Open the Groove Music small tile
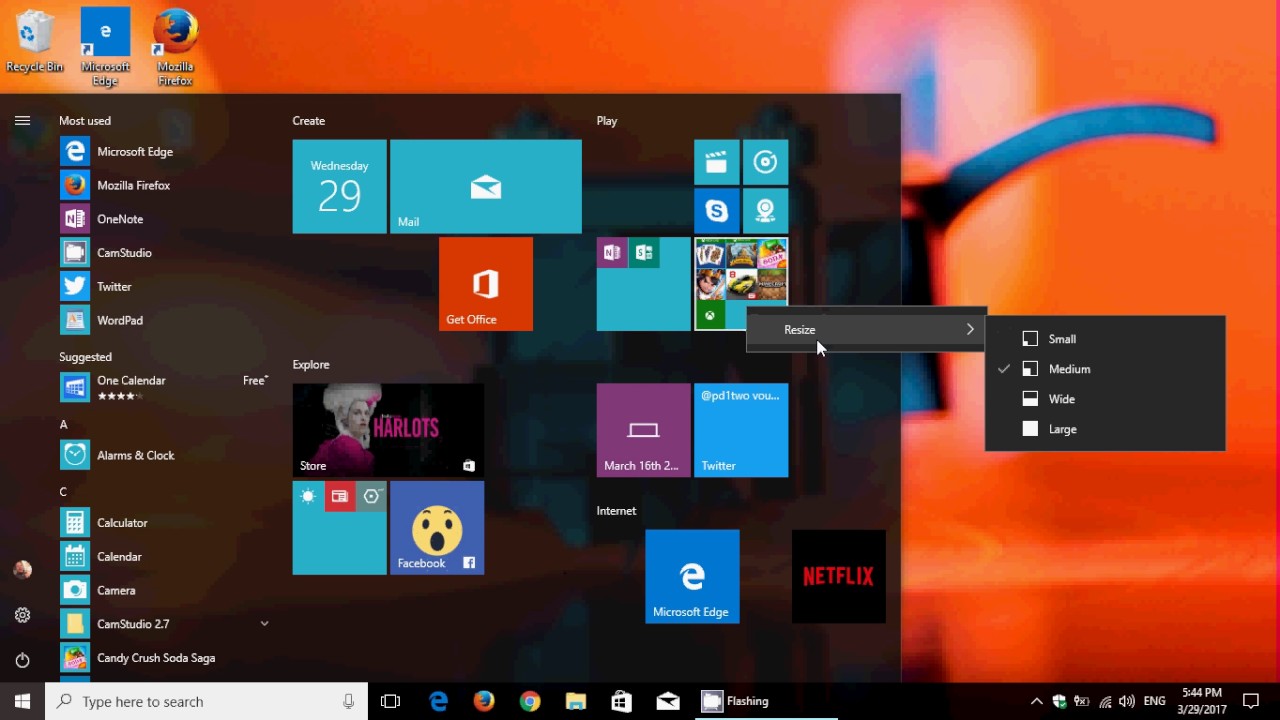 pos(765,162)
